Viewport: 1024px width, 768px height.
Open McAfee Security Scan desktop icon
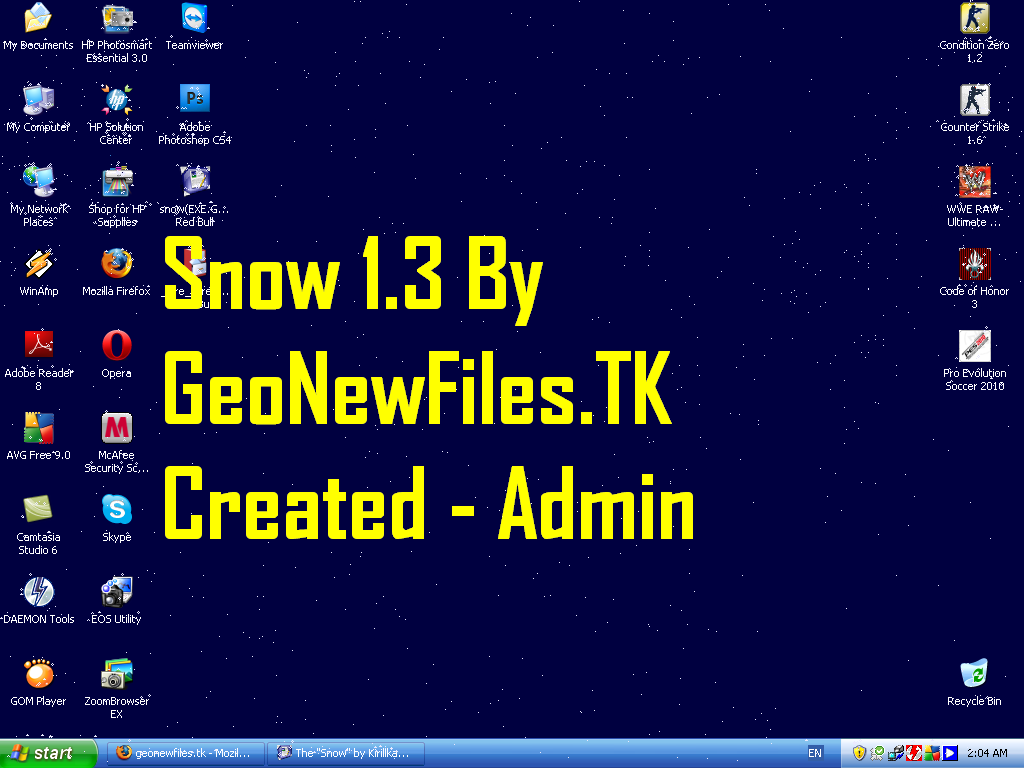click(116, 428)
